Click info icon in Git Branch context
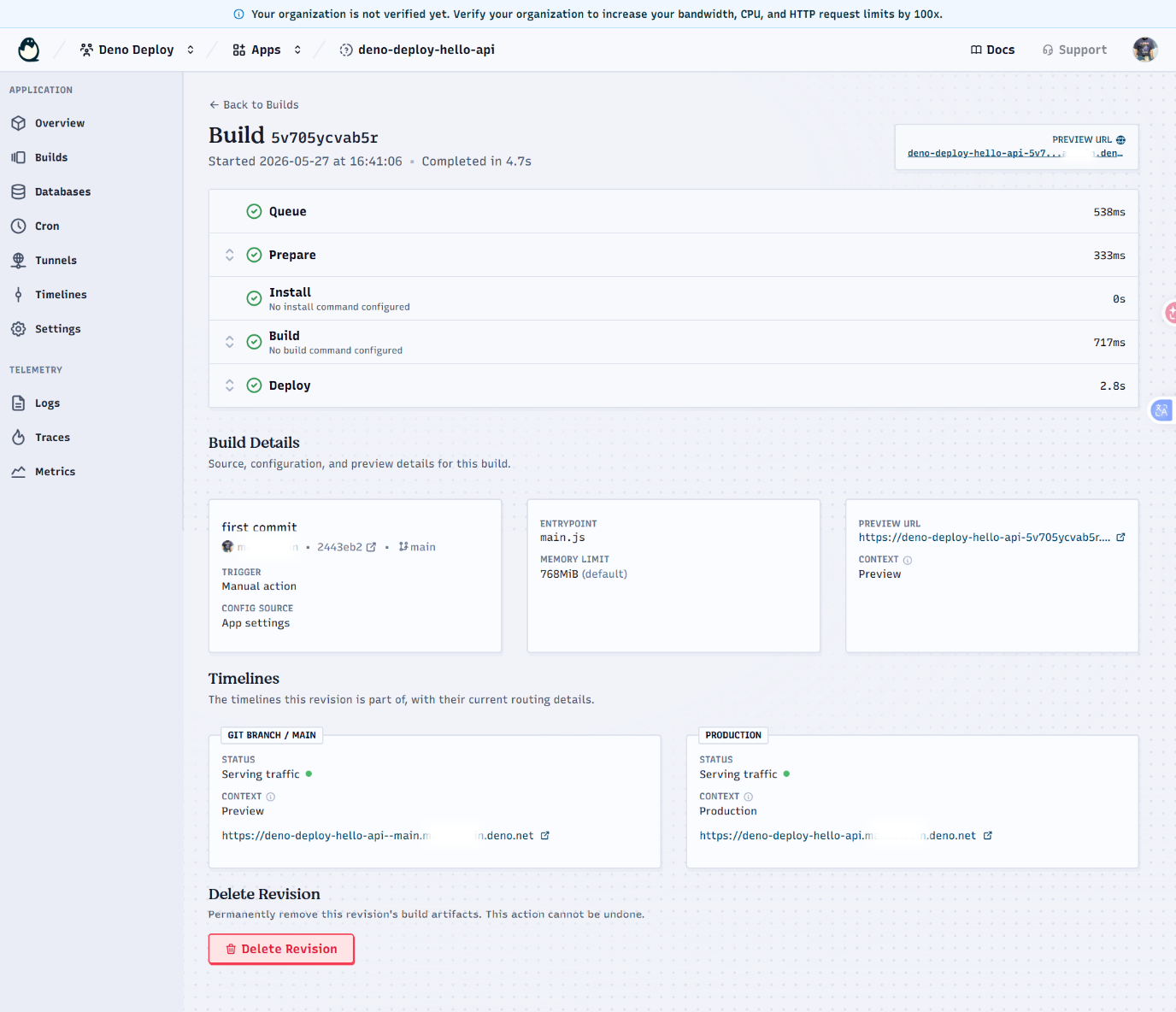Screen dimensions: 1176x1012 (271, 797)
